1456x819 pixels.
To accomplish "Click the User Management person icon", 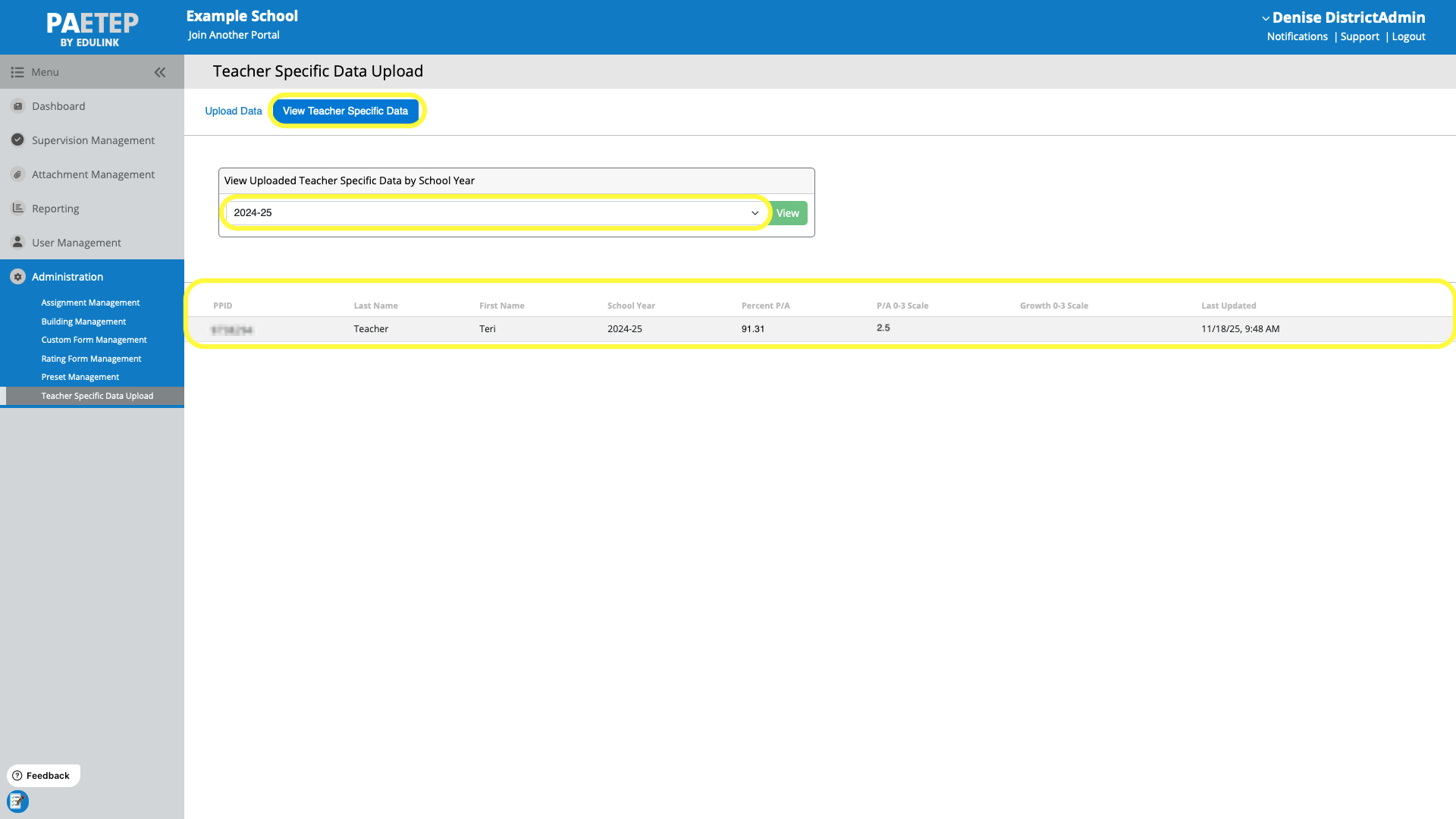I will click(x=17, y=242).
